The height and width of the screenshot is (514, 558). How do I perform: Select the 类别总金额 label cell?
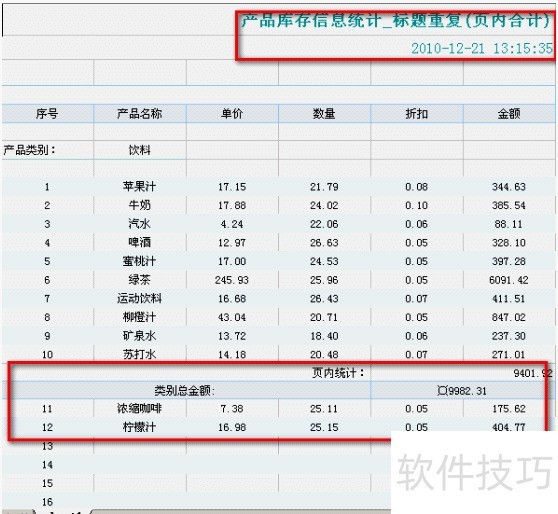pyautogui.click(x=185, y=391)
